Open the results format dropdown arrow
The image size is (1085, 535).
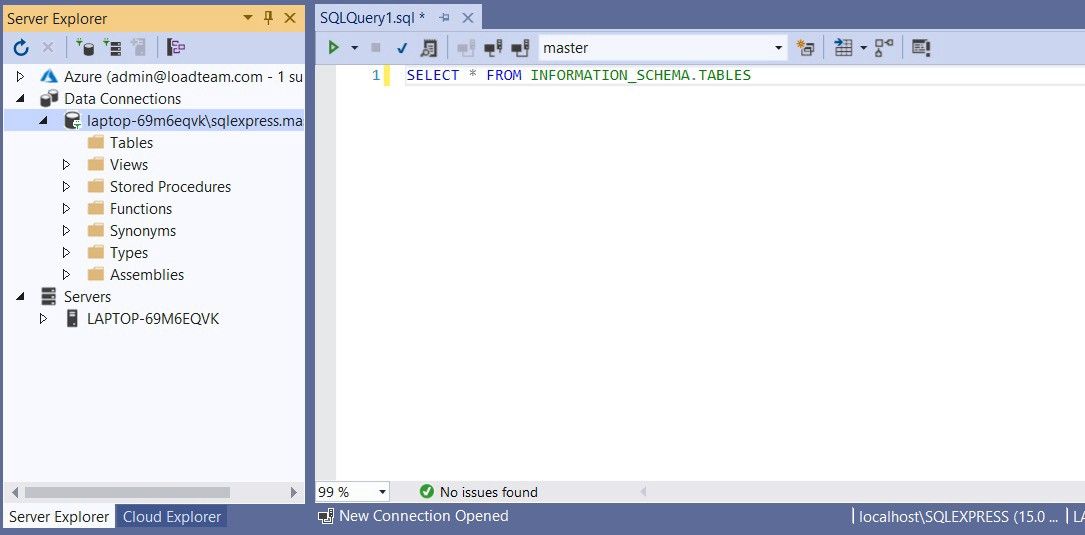(x=863, y=48)
